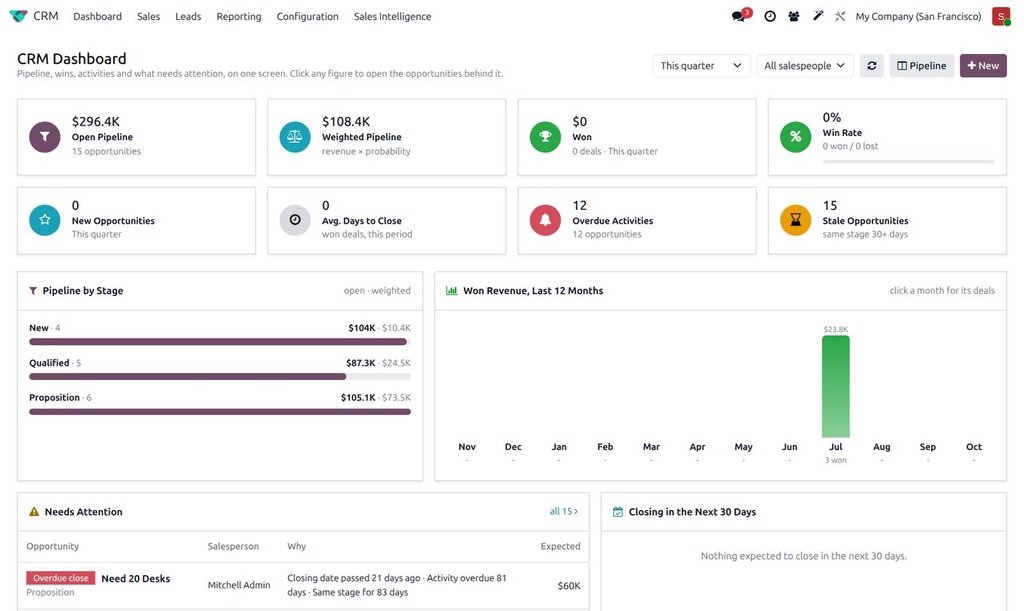Open the Configuration menu
This screenshot has width=1024, height=611.
(308, 16)
